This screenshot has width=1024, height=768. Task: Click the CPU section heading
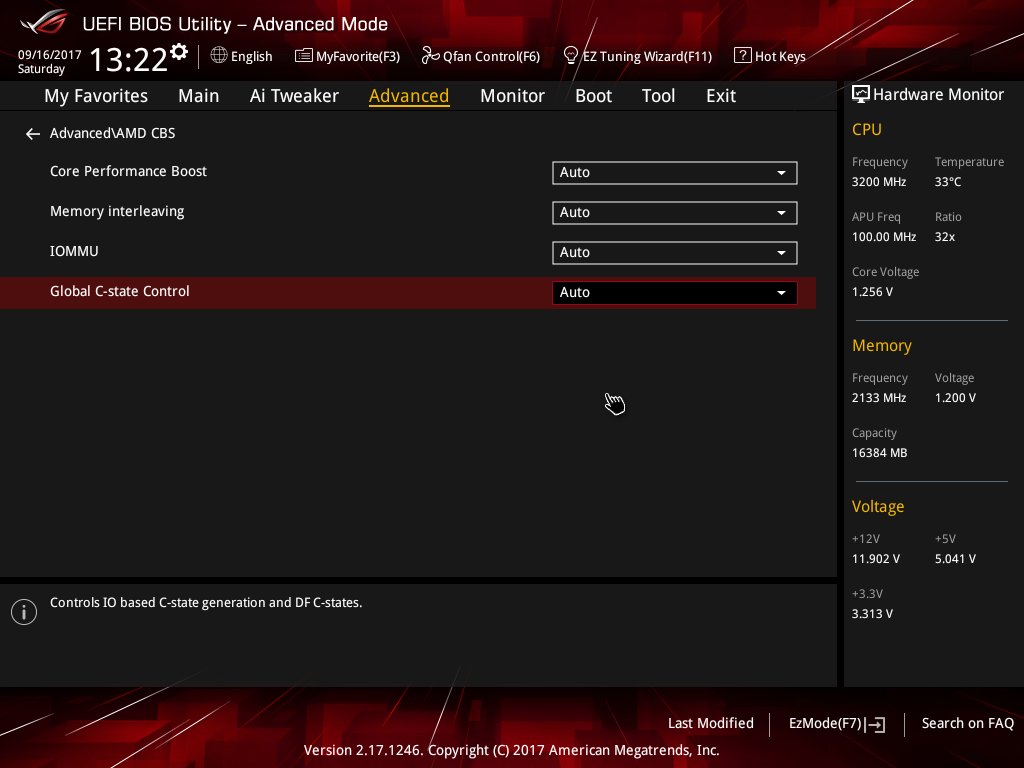[867, 129]
